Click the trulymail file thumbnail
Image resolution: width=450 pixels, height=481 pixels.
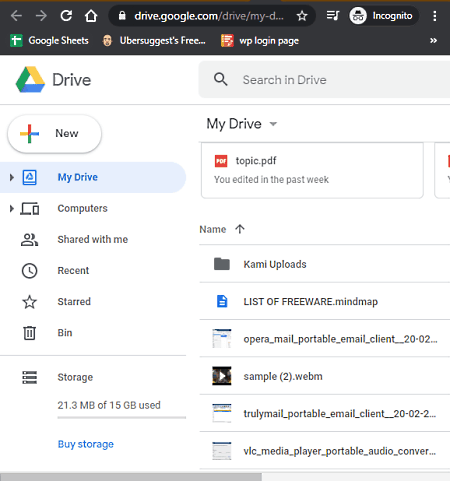pyautogui.click(x=222, y=413)
